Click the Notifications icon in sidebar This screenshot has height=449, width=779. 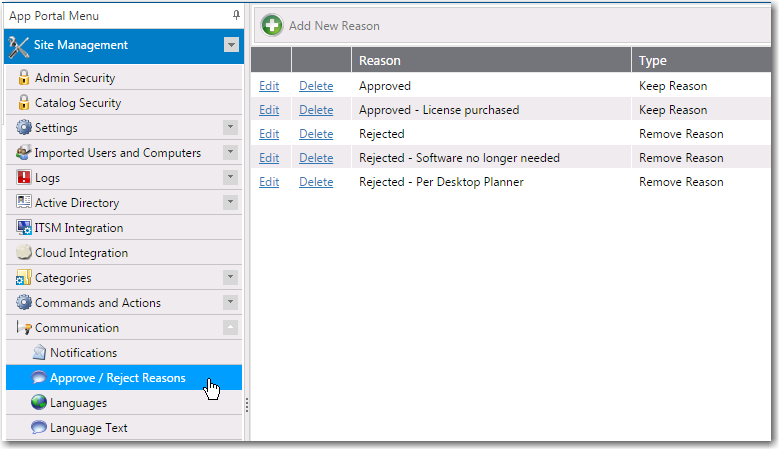coord(39,353)
